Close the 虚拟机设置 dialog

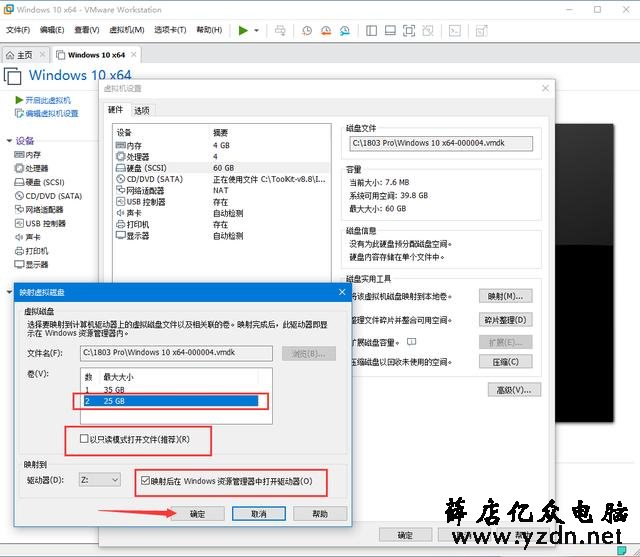pos(545,88)
